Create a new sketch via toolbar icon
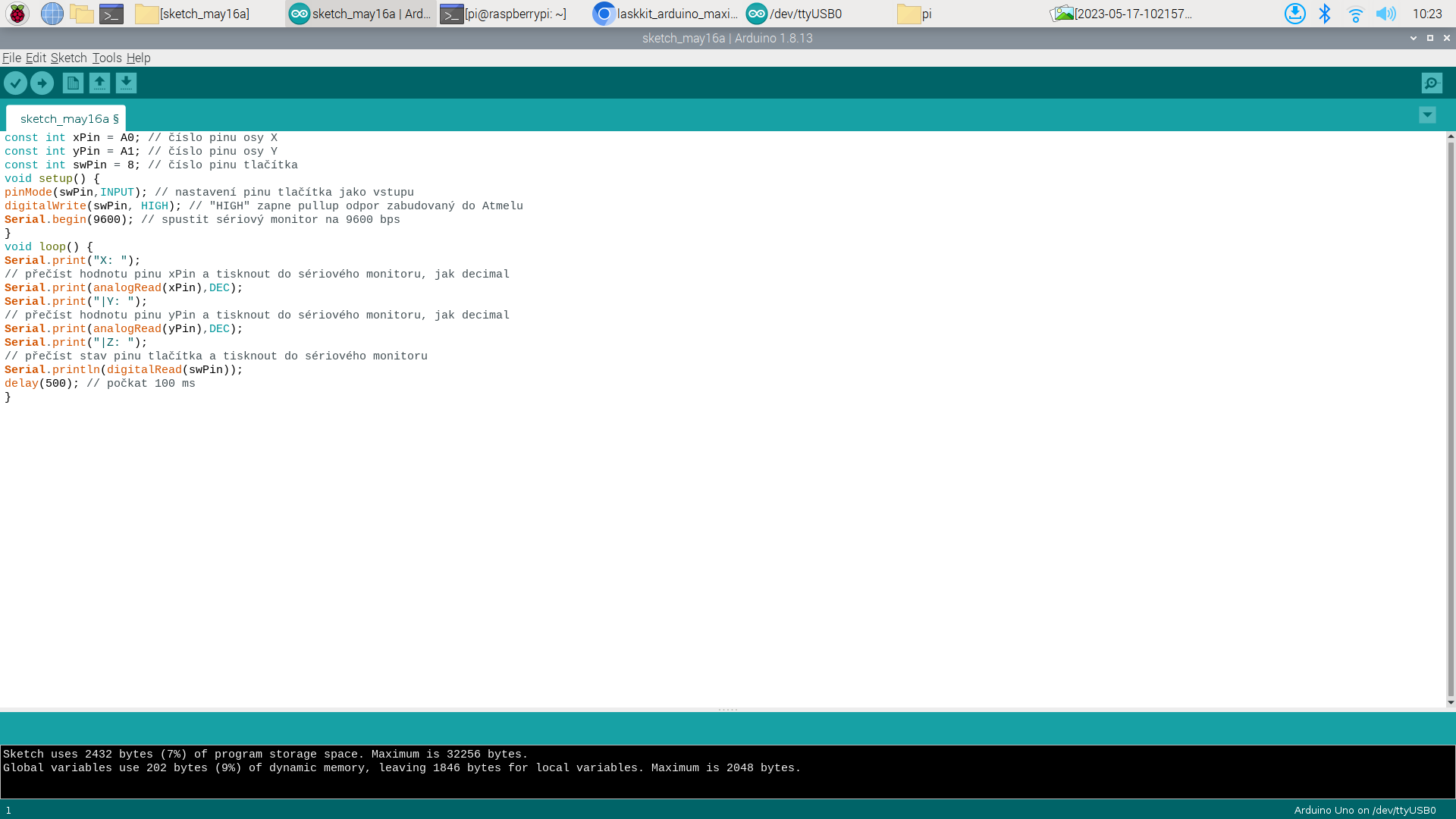 pyautogui.click(x=73, y=83)
